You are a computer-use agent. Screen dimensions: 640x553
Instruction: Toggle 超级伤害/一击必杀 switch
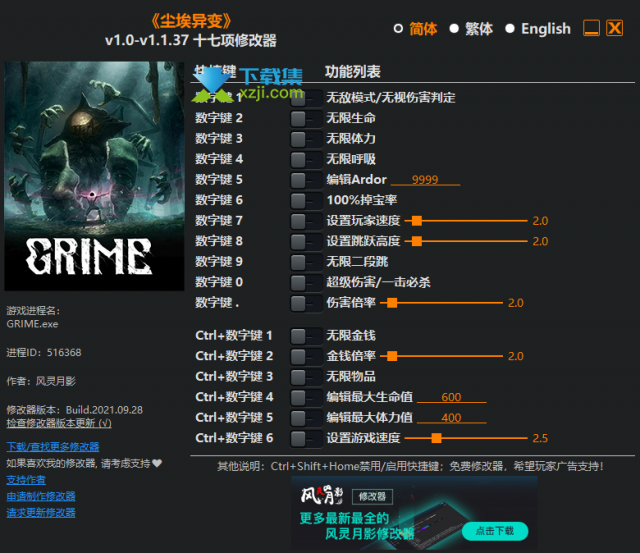[306, 282]
